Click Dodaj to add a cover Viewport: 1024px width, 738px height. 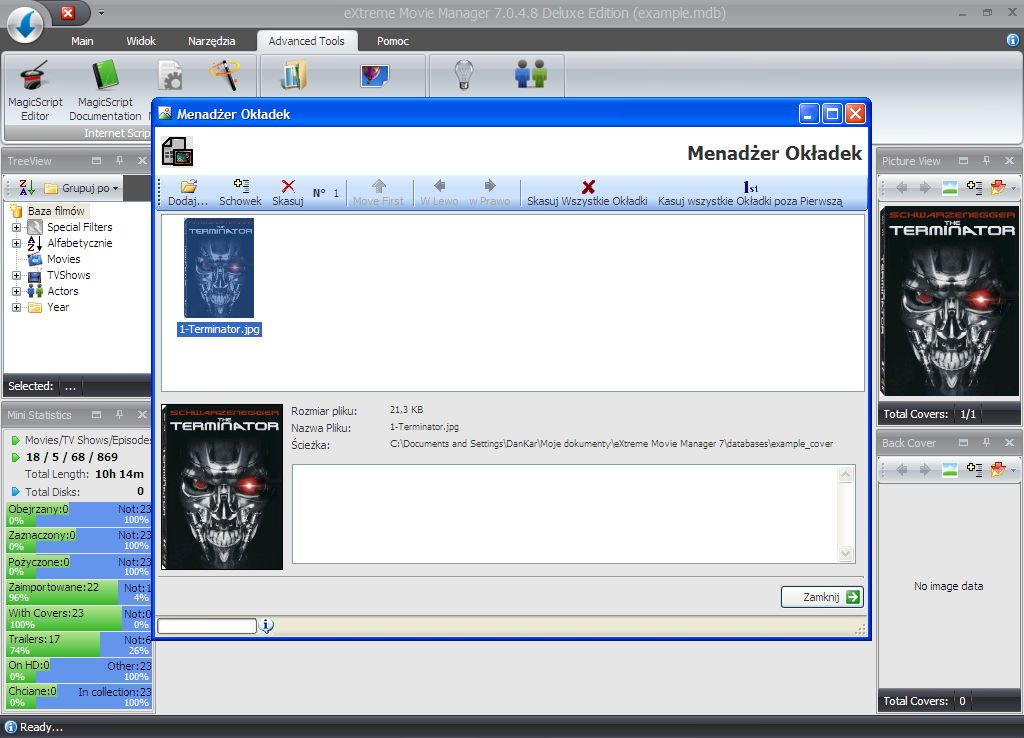point(188,193)
